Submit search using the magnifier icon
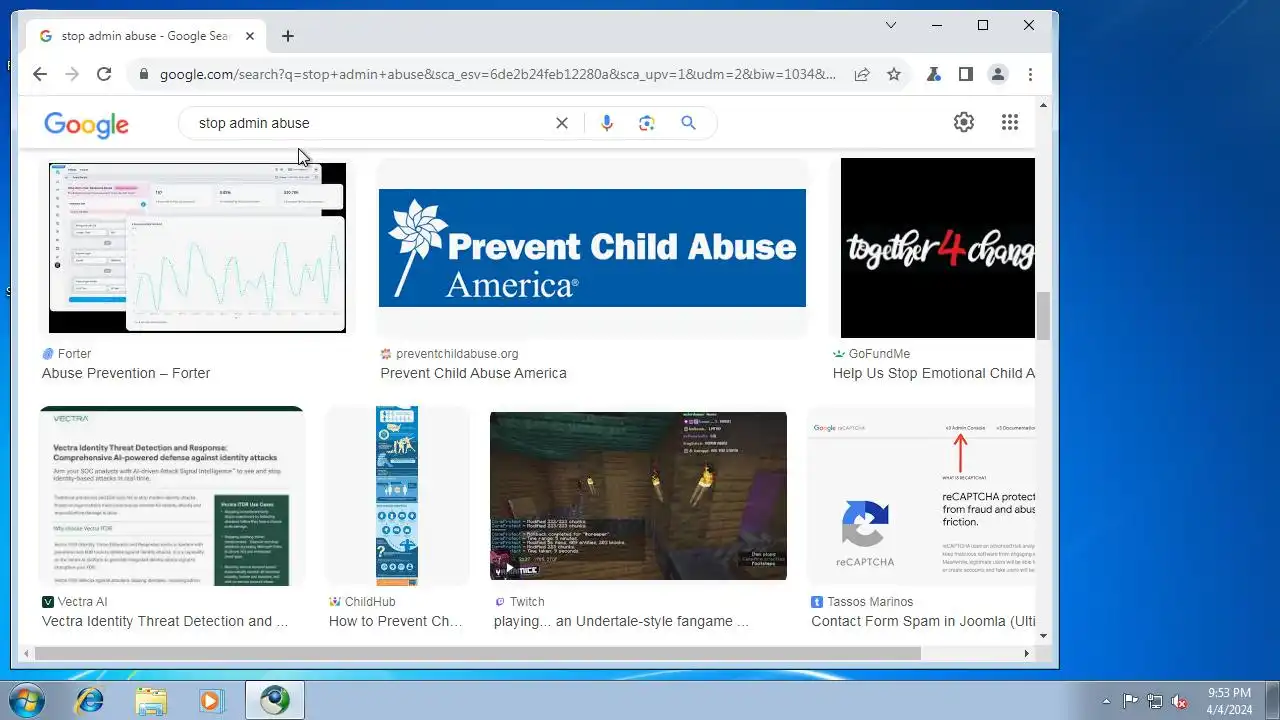The height and width of the screenshot is (720, 1280). tap(688, 123)
